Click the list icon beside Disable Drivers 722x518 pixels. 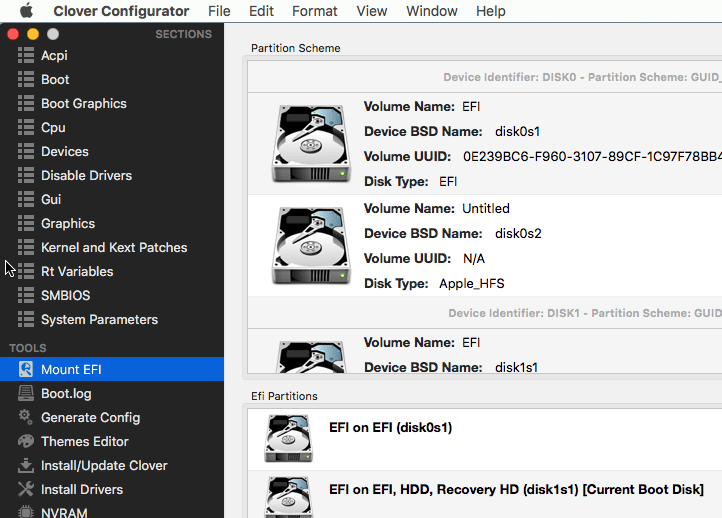tap(26, 175)
